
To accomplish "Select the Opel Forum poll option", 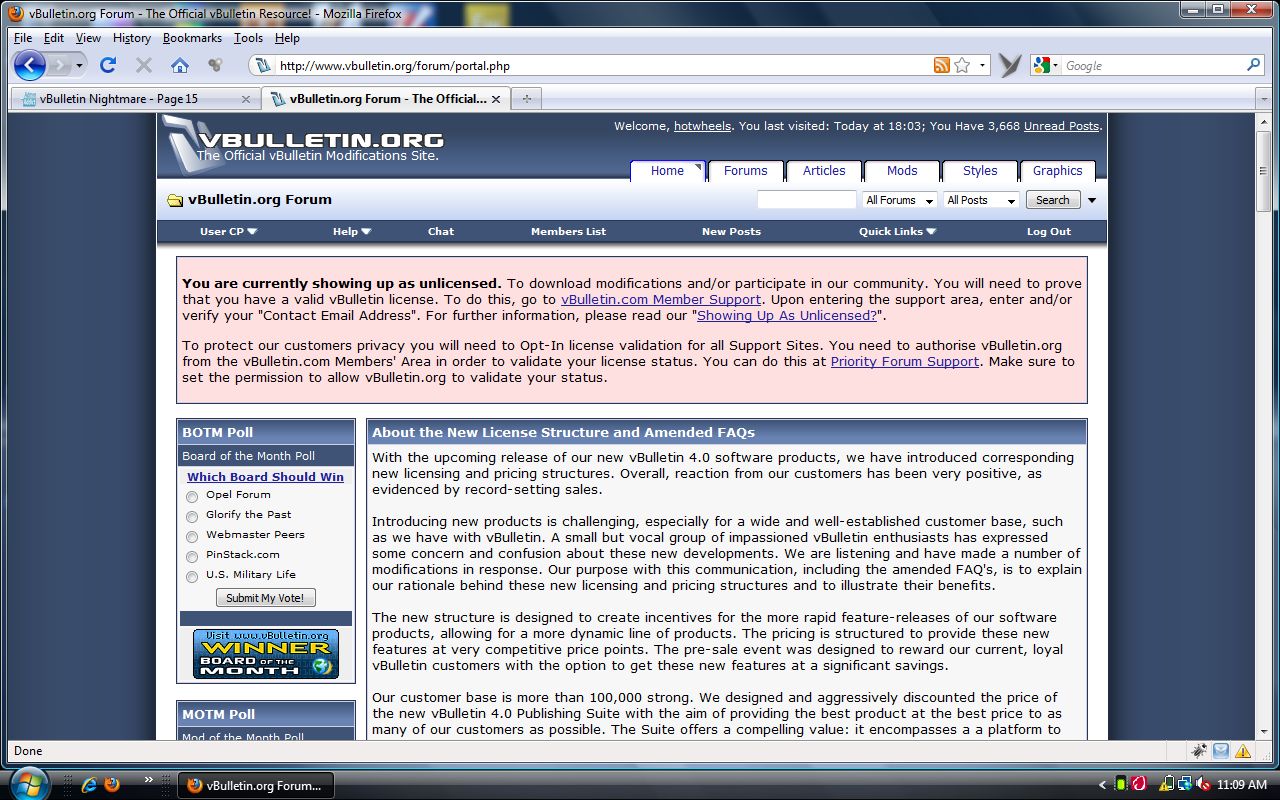I will pos(192,497).
